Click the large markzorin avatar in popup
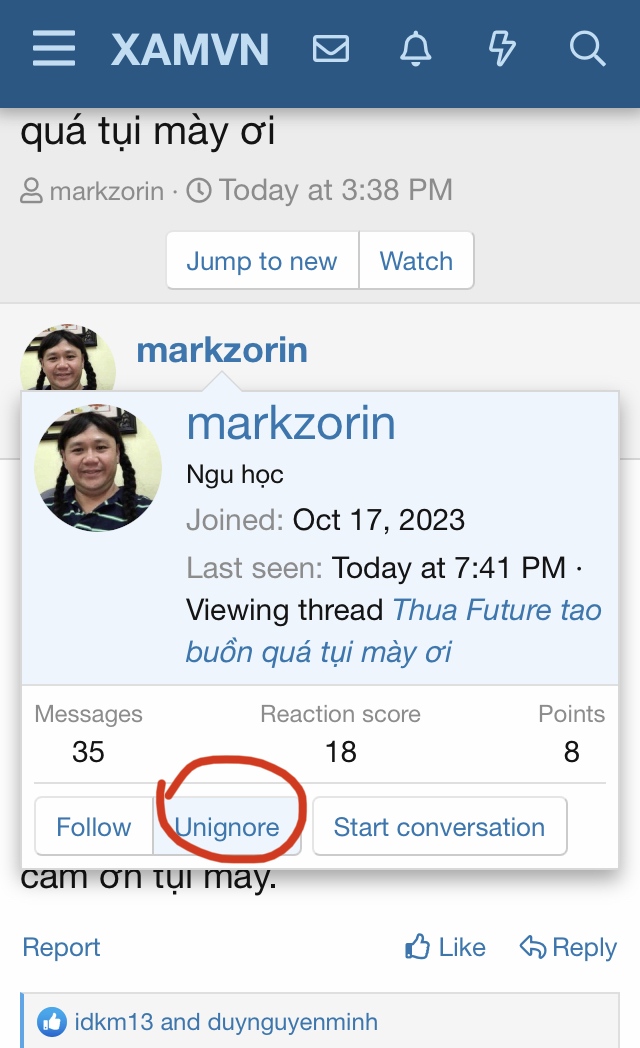Screen dimensions: 640x1048 tap(98, 468)
